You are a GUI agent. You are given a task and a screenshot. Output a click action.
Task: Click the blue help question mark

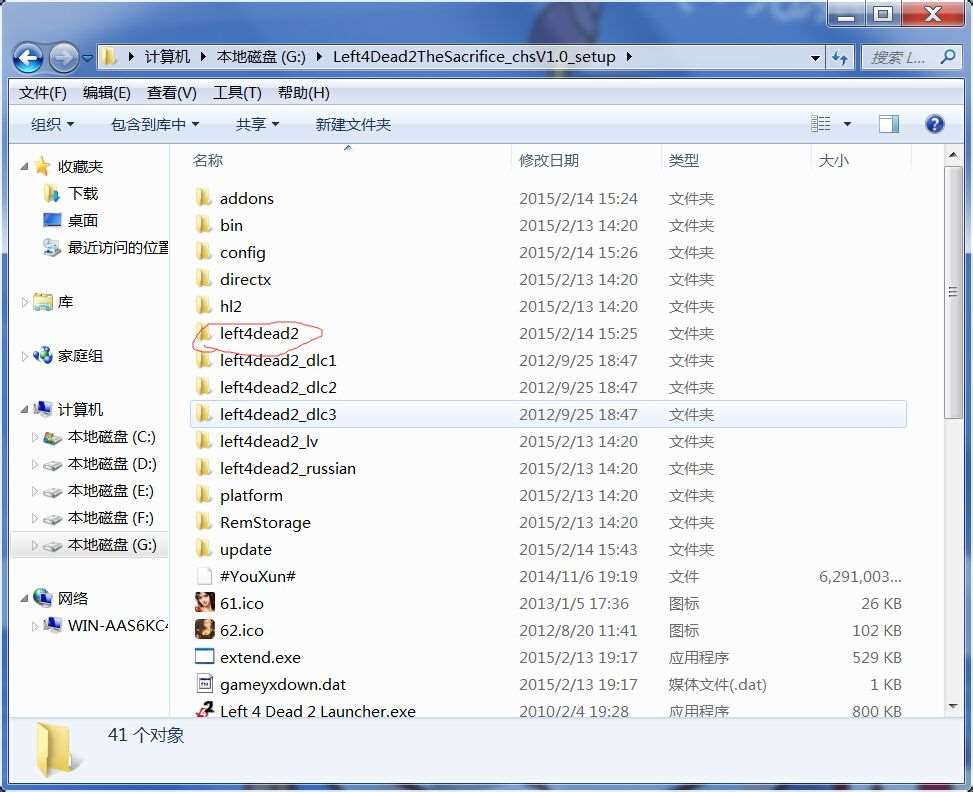coord(935,124)
